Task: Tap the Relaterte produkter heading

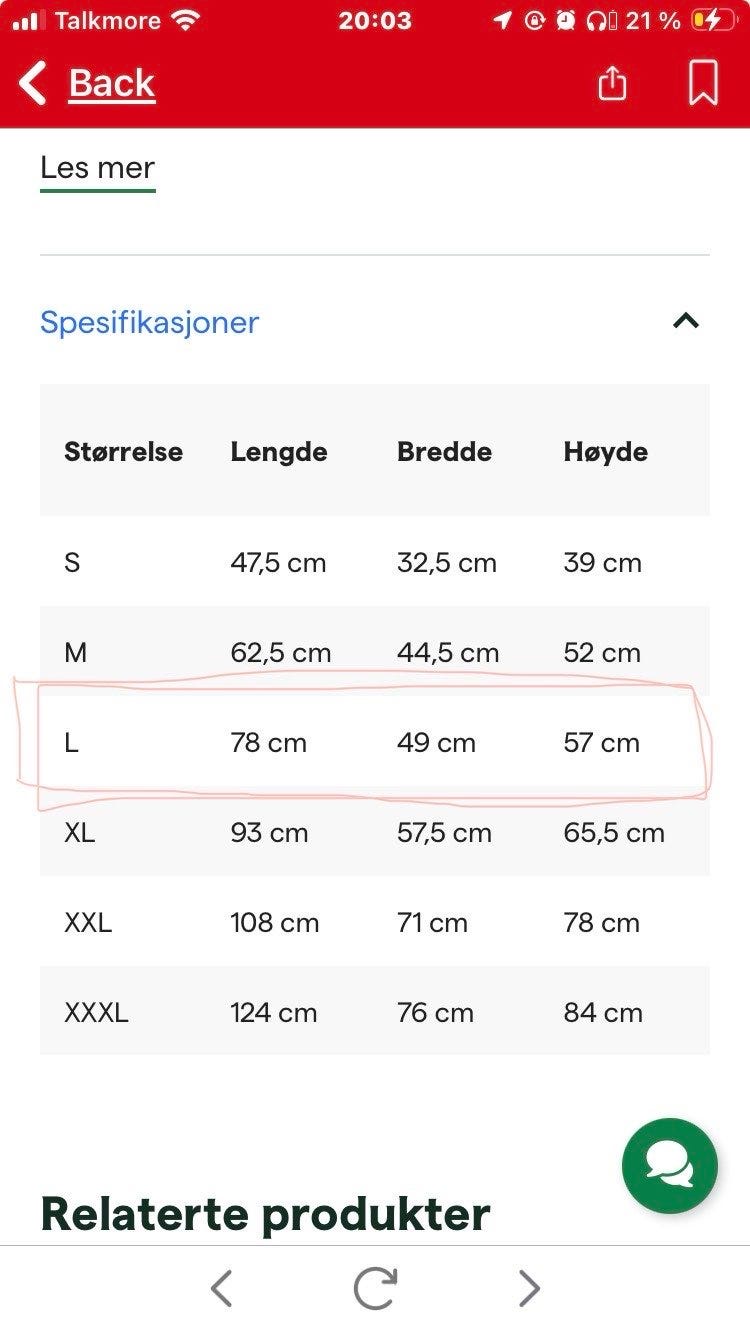Action: [265, 1213]
